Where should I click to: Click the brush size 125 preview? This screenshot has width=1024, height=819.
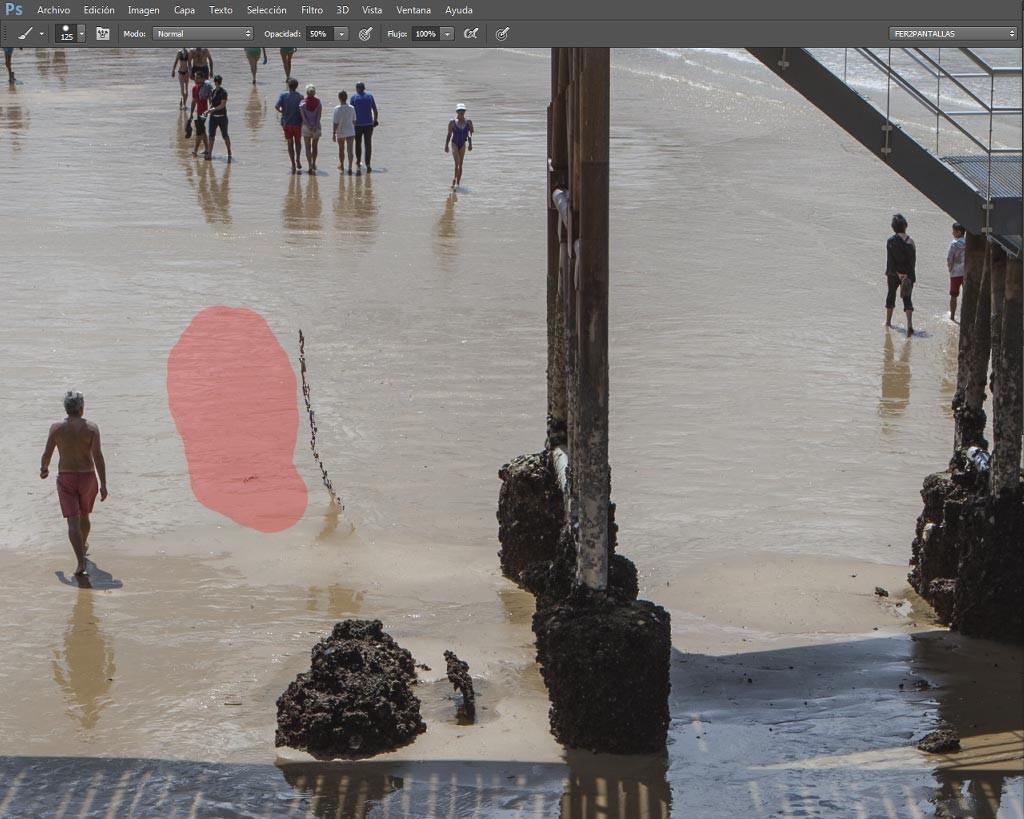click(66, 33)
